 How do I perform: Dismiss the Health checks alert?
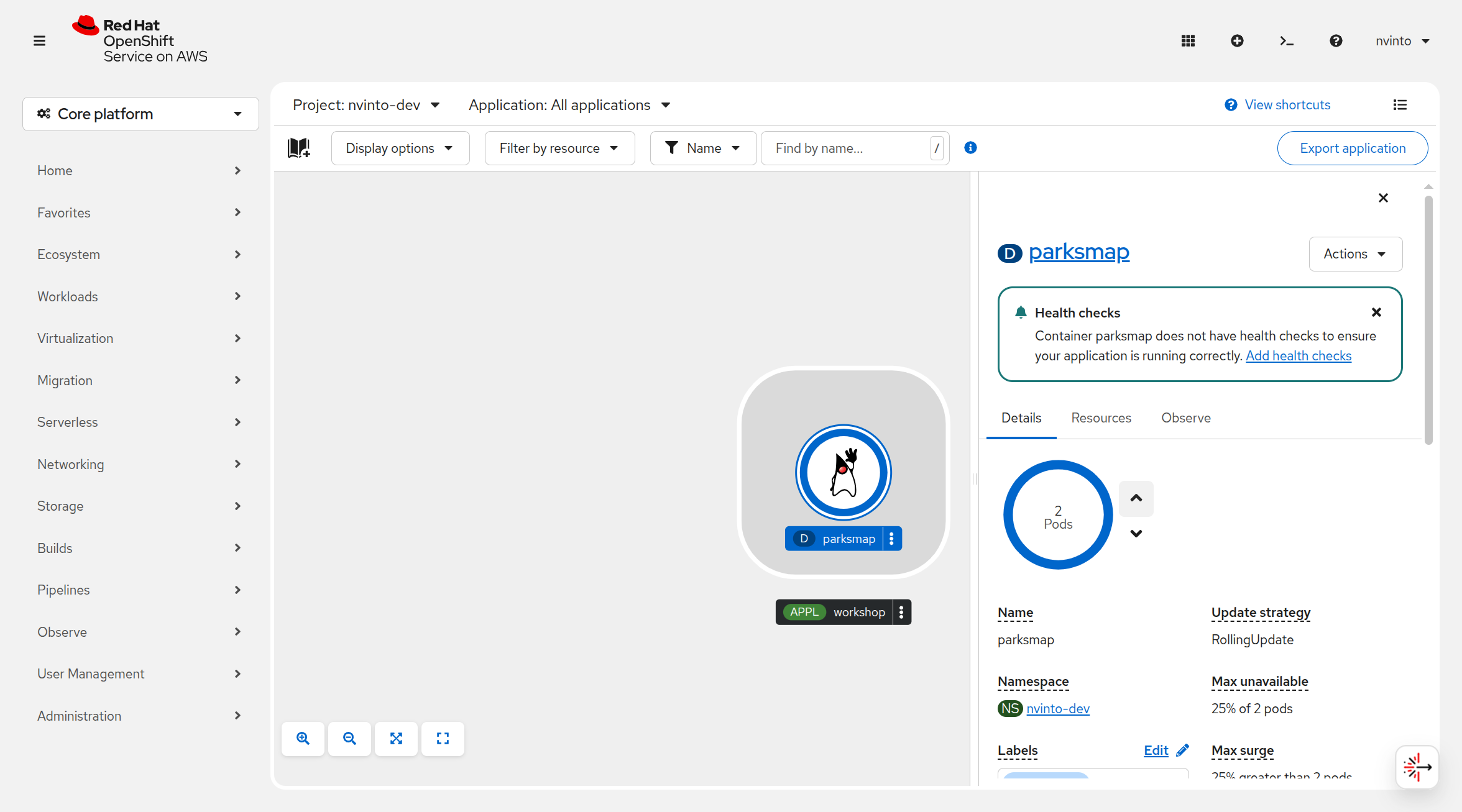click(x=1376, y=312)
